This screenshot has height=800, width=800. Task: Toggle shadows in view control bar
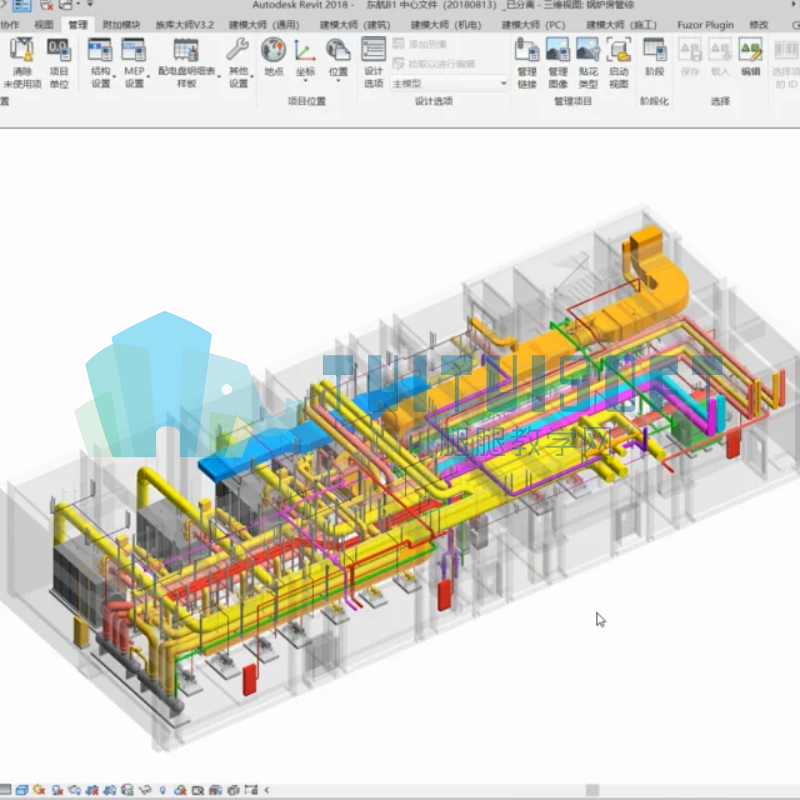(x=57, y=790)
